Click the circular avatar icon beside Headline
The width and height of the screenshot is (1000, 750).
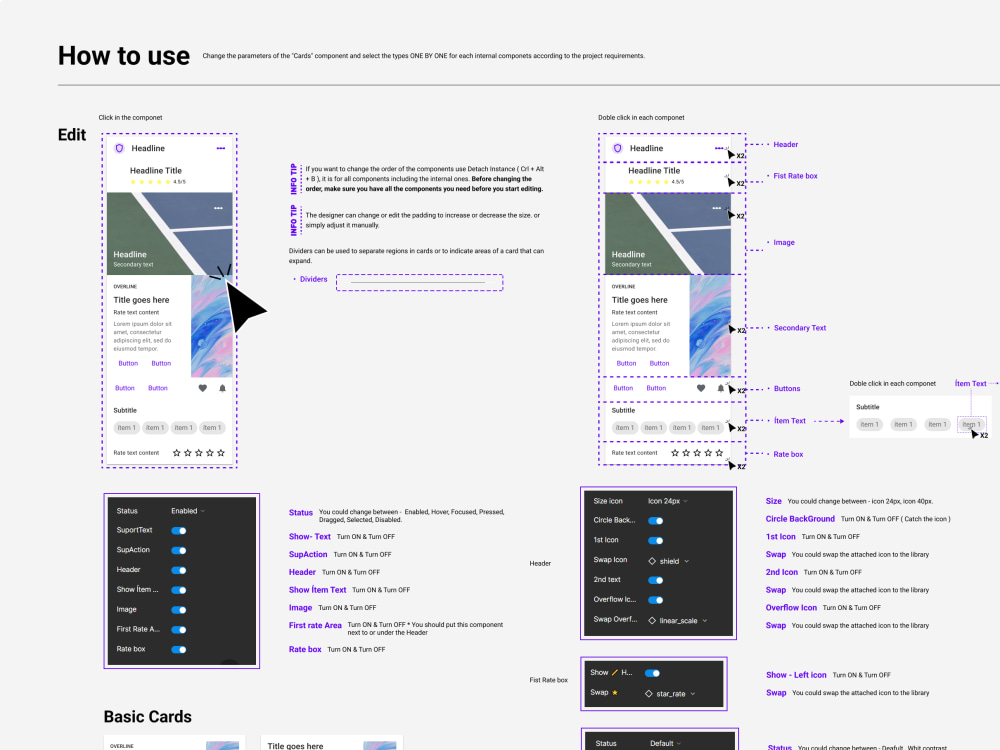pyautogui.click(x=118, y=149)
